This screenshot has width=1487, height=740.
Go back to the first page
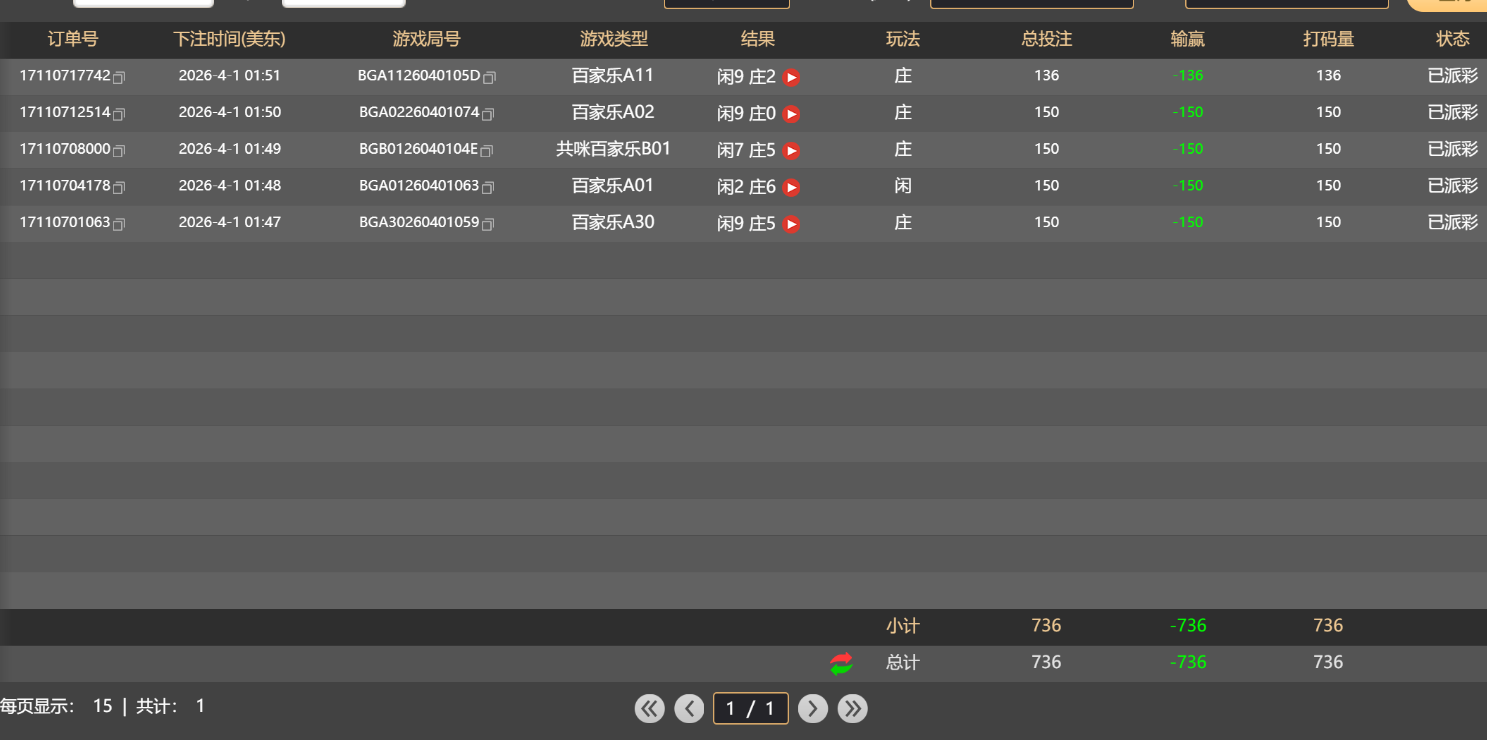649,708
